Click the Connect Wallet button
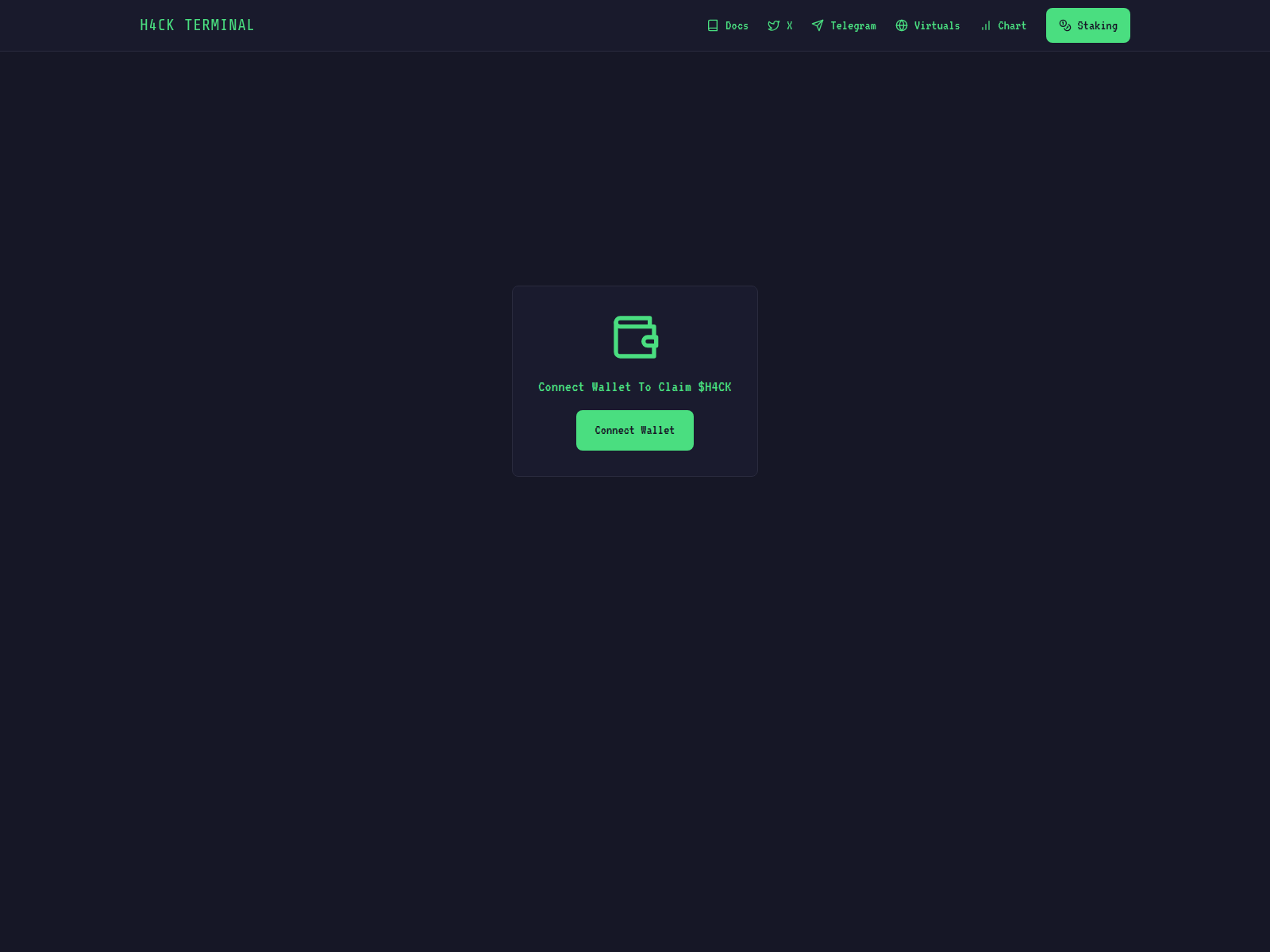1270x952 pixels. 635,430
